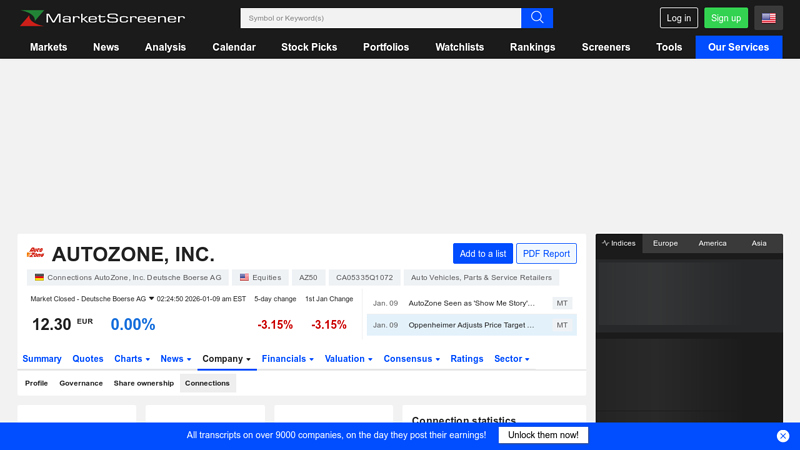Close the blue transcripts banner
The image size is (800, 450).
[x=783, y=436]
